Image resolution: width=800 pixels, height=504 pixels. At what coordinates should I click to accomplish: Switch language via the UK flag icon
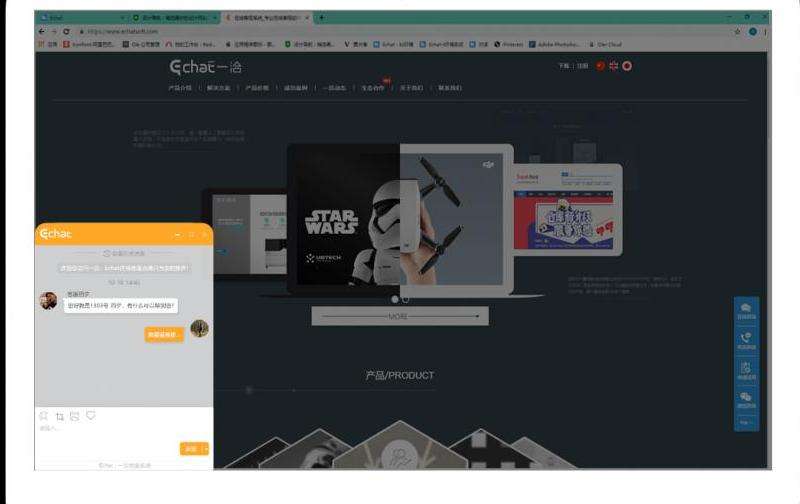[x=613, y=66]
